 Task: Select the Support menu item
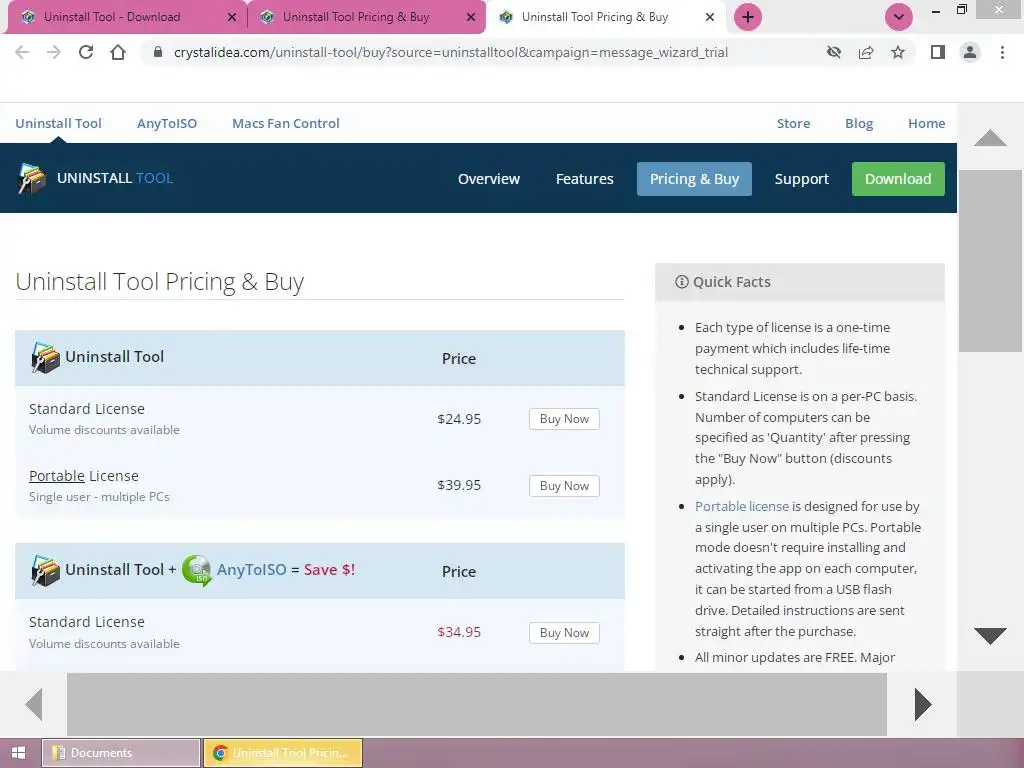pyautogui.click(x=801, y=179)
